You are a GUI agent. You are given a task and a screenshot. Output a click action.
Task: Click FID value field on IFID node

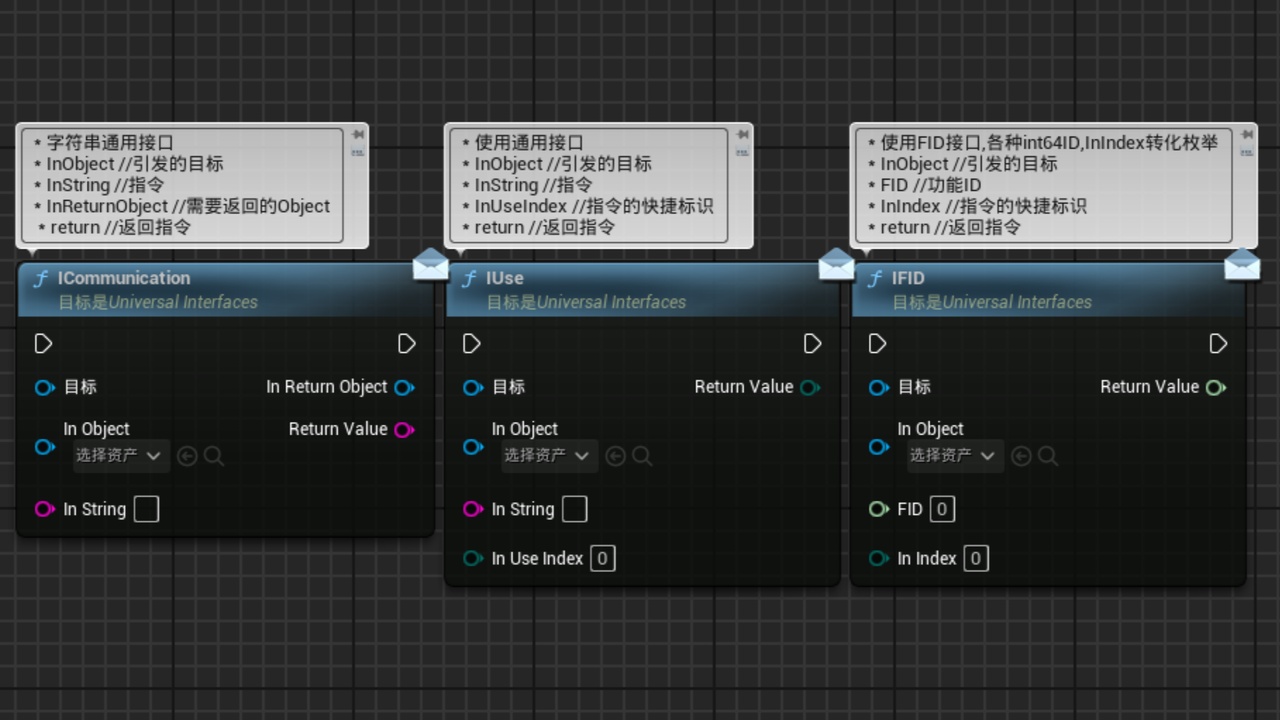941,509
